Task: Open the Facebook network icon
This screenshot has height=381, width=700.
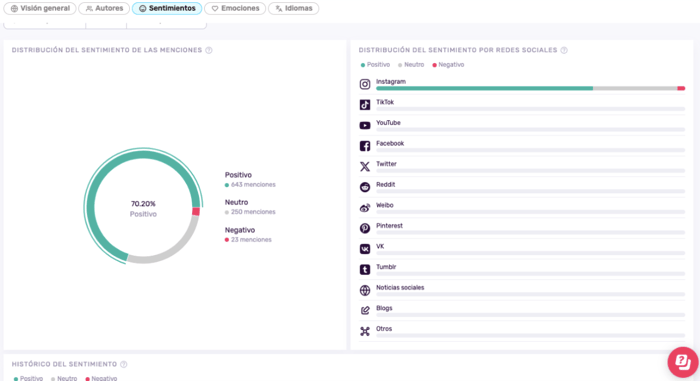Action: click(365, 146)
